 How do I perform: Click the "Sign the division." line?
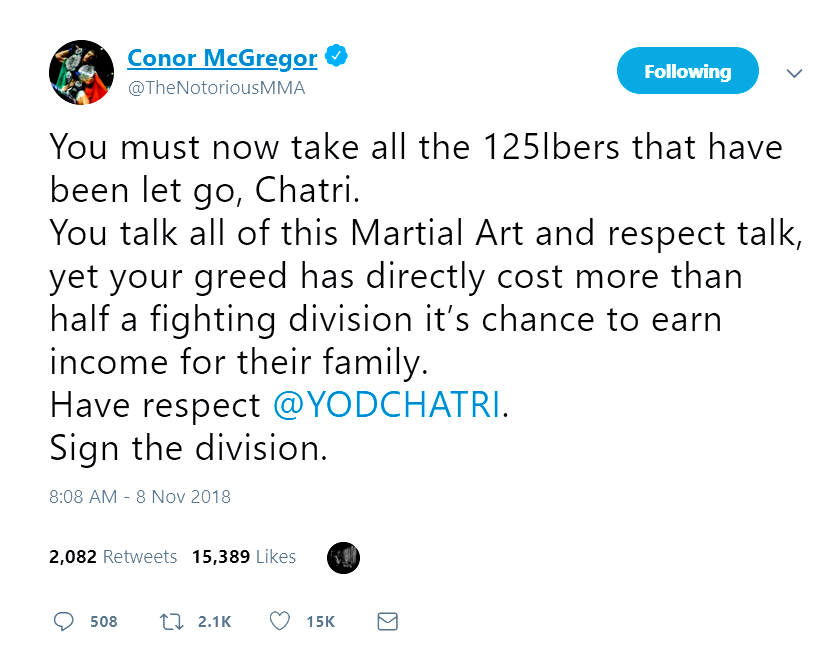[x=189, y=447]
